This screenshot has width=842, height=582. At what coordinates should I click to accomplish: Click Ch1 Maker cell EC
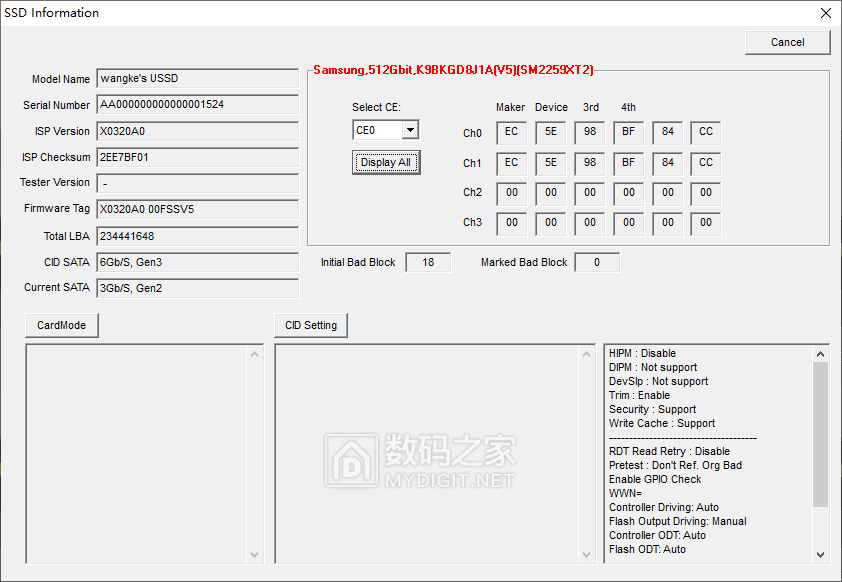click(x=512, y=163)
